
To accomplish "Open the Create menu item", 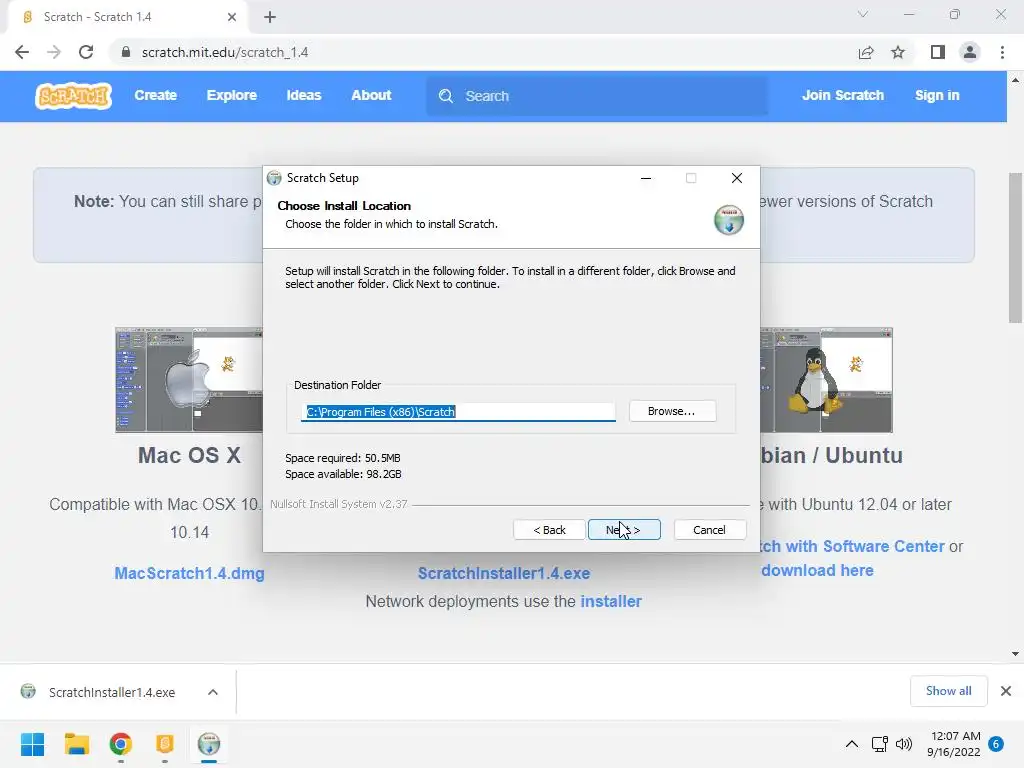I will click(155, 95).
